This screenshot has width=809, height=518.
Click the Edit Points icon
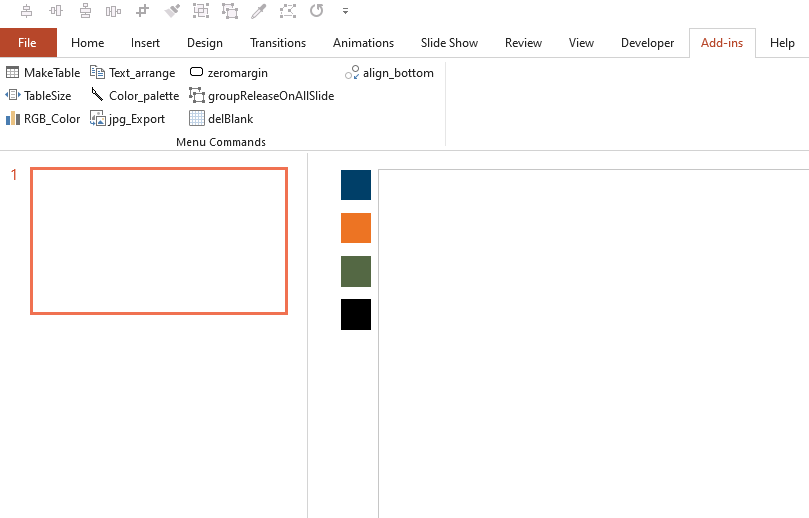click(x=288, y=11)
